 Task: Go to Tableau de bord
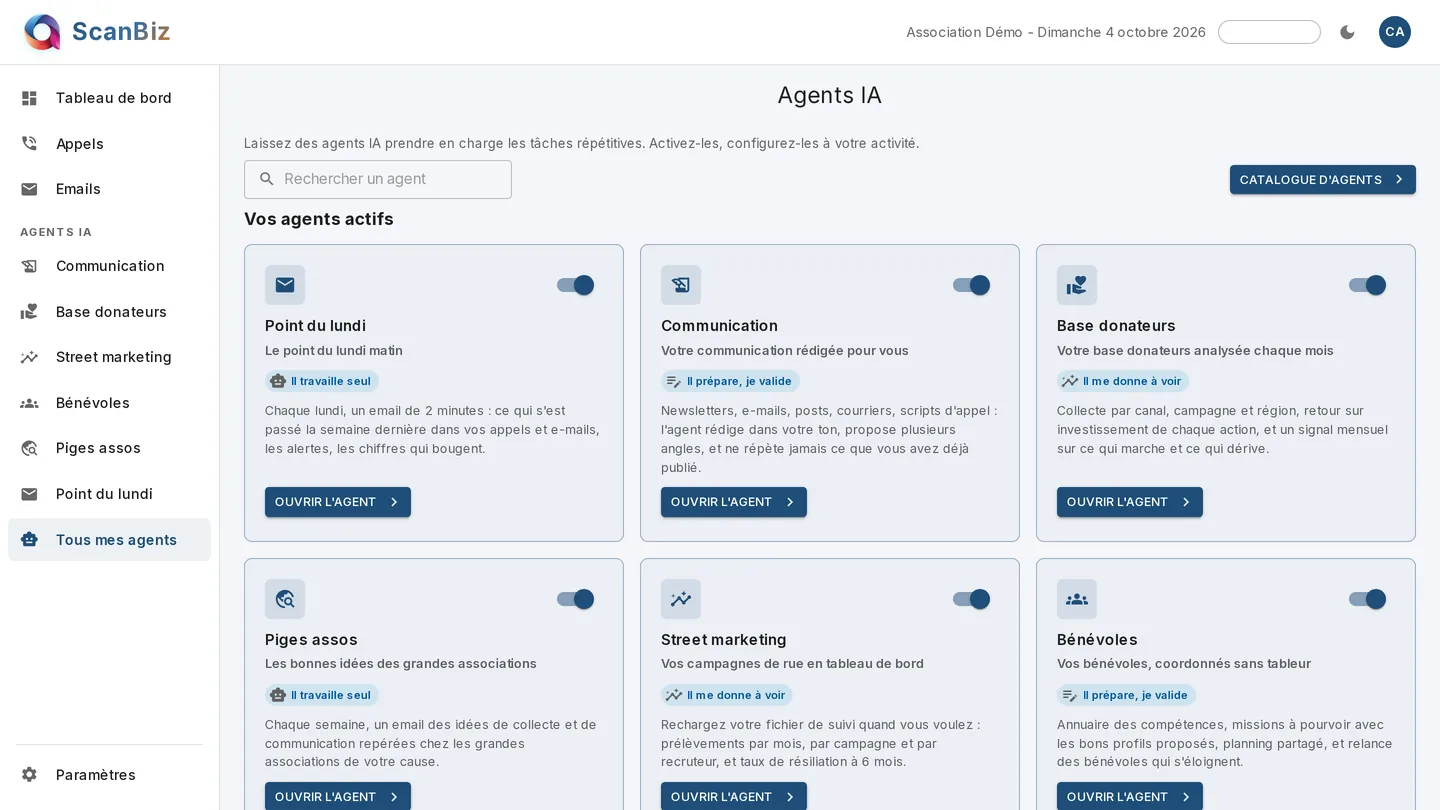tap(110, 98)
